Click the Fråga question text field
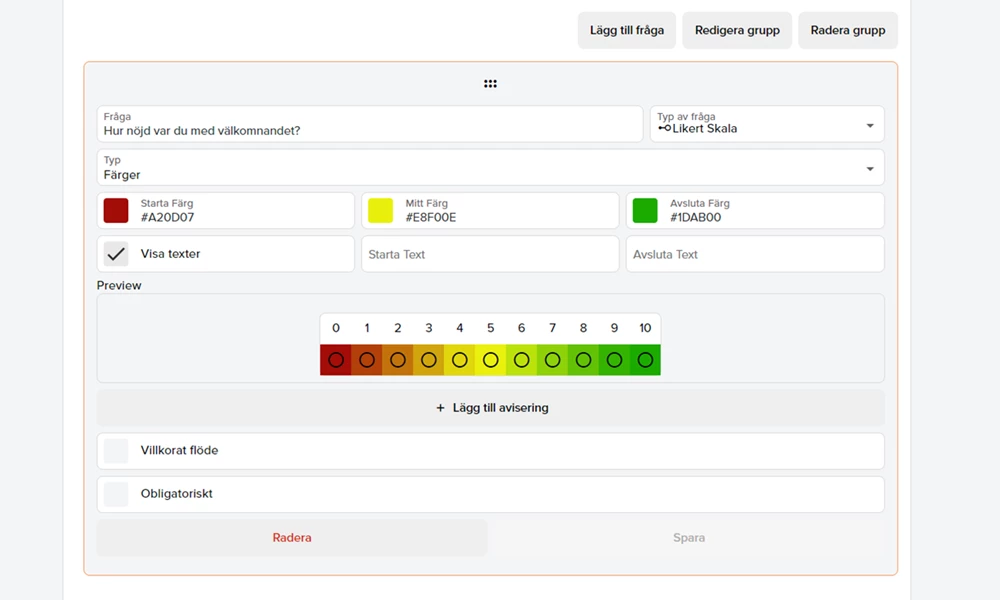The image size is (1000, 600). (370, 124)
